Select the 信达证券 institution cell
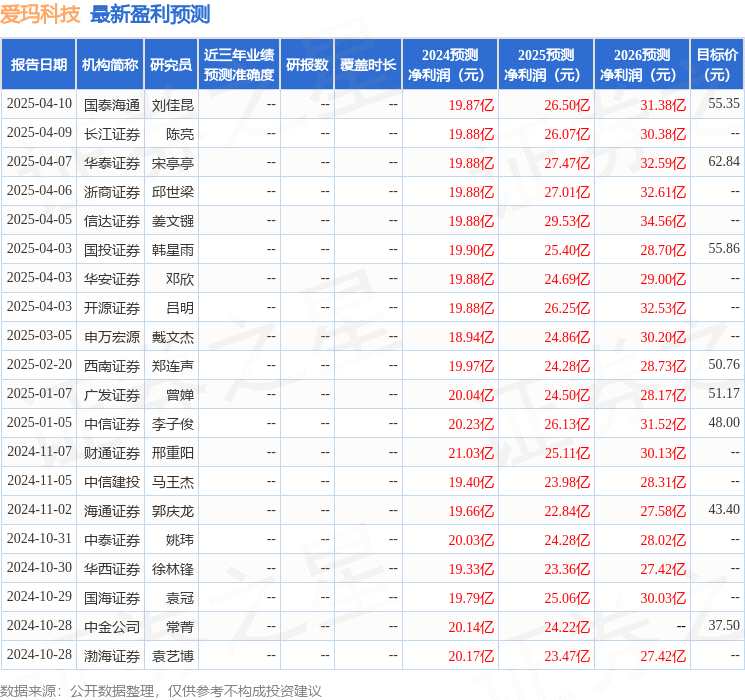This screenshot has height=700, width=745. click(112, 221)
